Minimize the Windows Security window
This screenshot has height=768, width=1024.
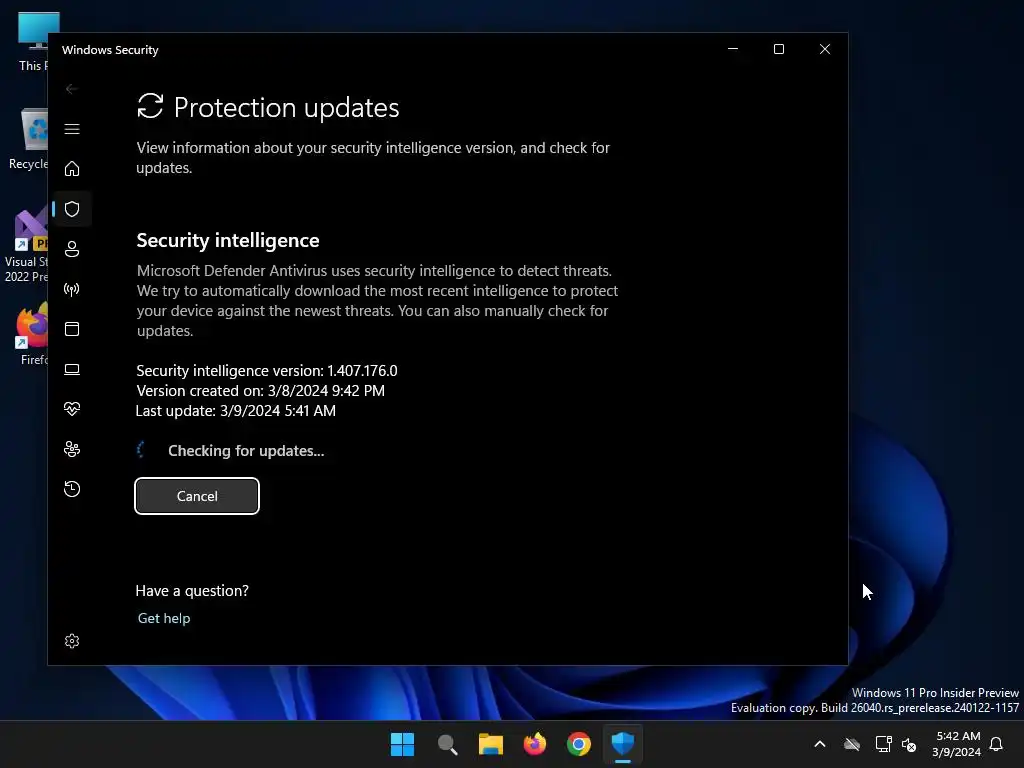[733, 49]
